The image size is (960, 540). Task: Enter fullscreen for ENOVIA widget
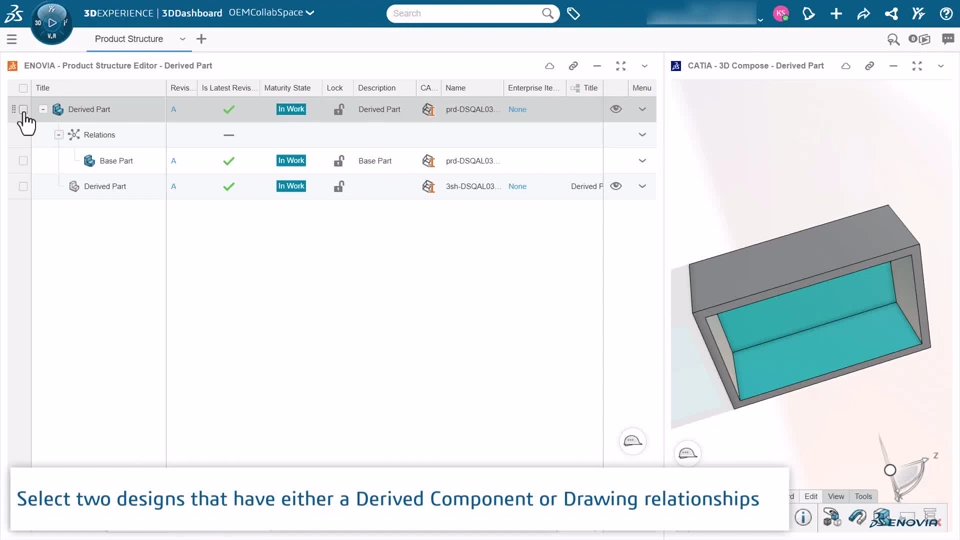(x=621, y=66)
